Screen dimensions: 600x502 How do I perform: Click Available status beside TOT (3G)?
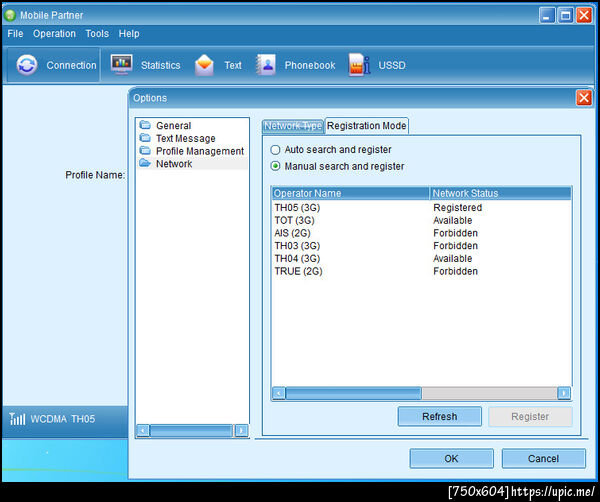tap(453, 220)
